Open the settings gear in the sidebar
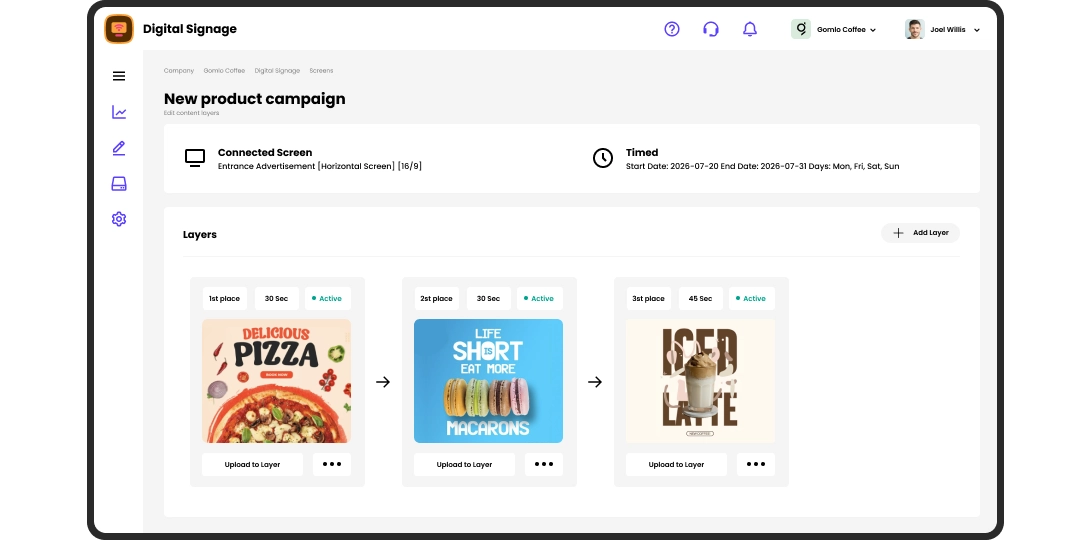The height and width of the screenshot is (540, 1092). 119,219
